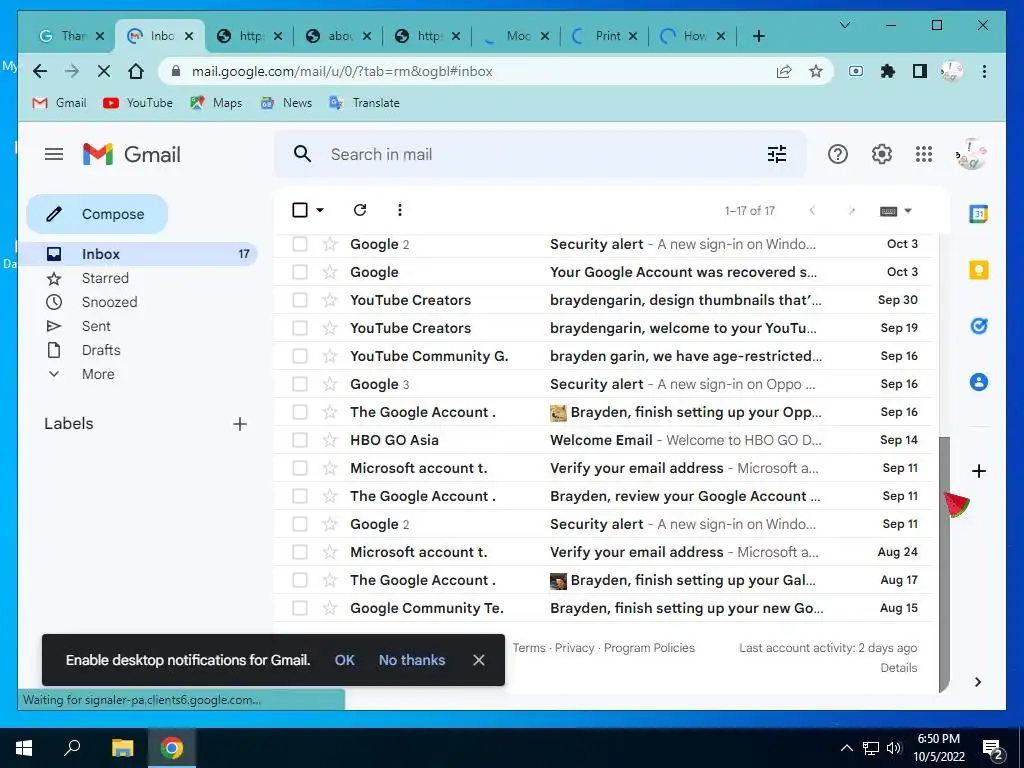Click the Compose button
This screenshot has height=768, width=1024.
(97, 214)
